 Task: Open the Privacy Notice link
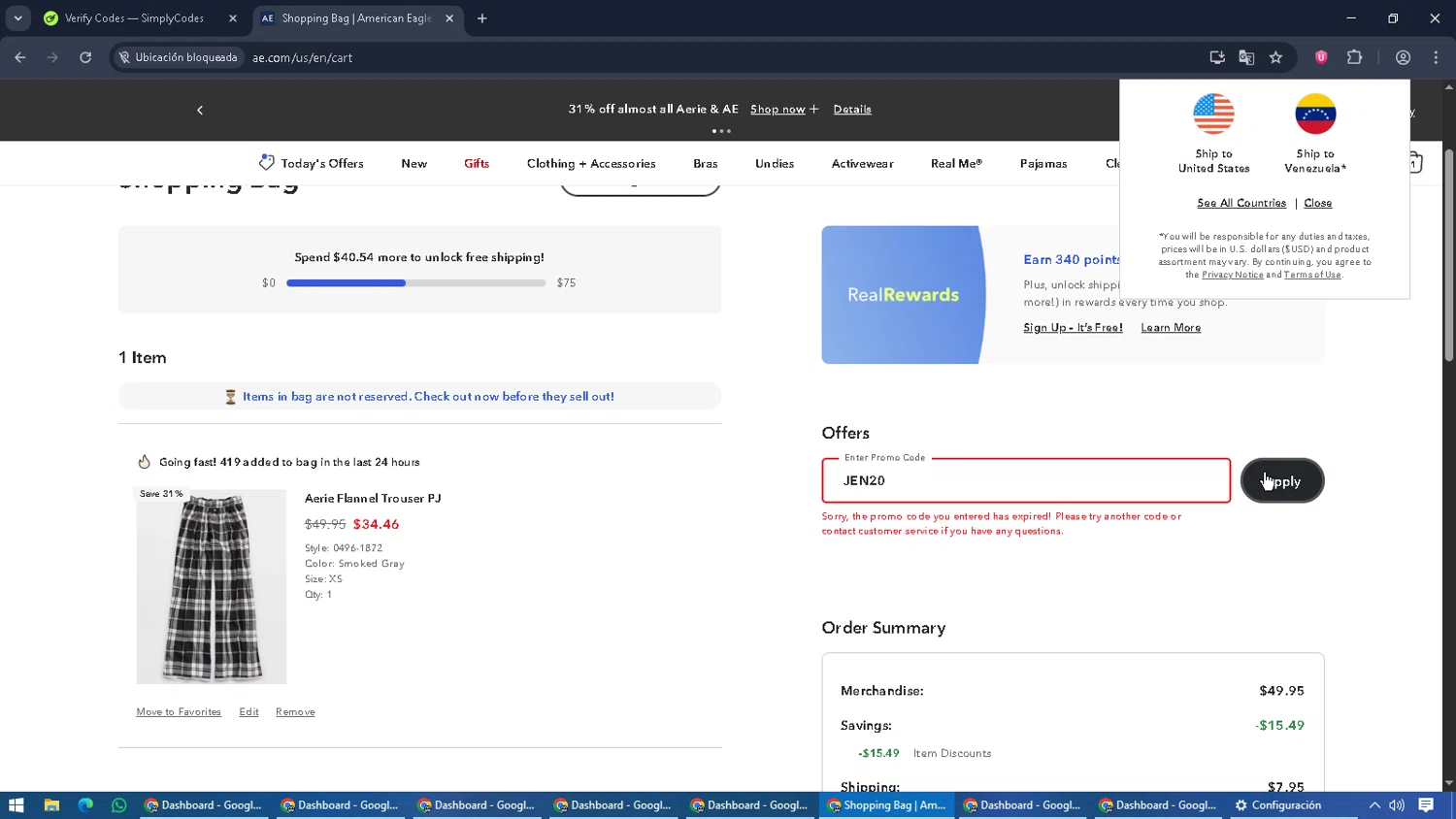click(1233, 275)
